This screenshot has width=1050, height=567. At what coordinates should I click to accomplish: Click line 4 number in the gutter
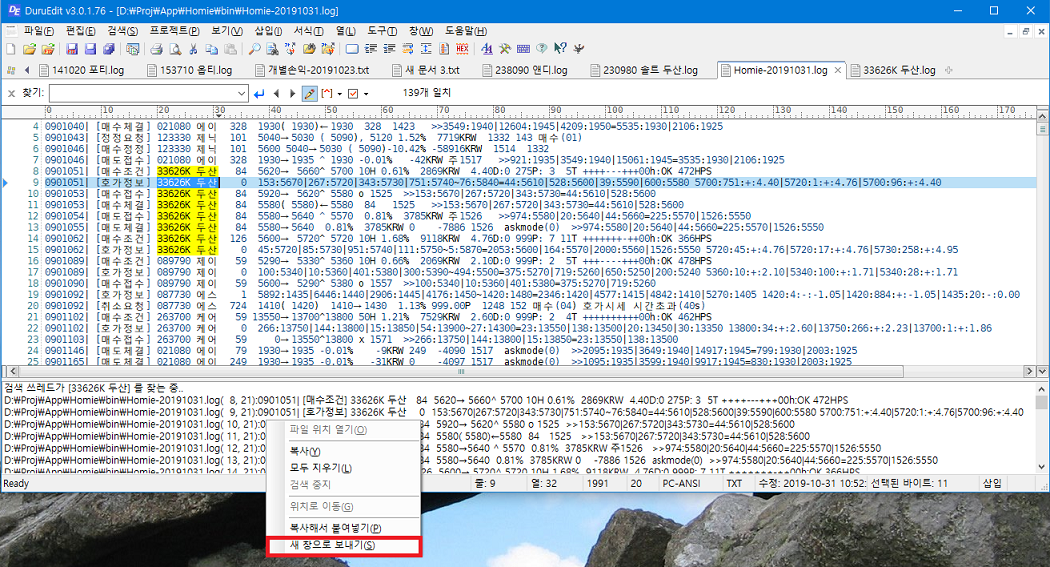click(x=35, y=126)
